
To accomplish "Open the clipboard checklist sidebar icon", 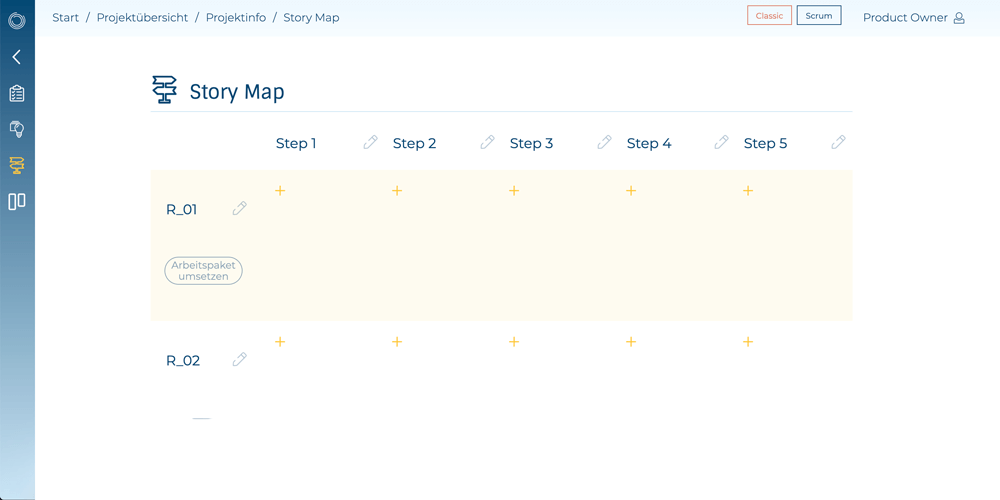I will click(16, 94).
